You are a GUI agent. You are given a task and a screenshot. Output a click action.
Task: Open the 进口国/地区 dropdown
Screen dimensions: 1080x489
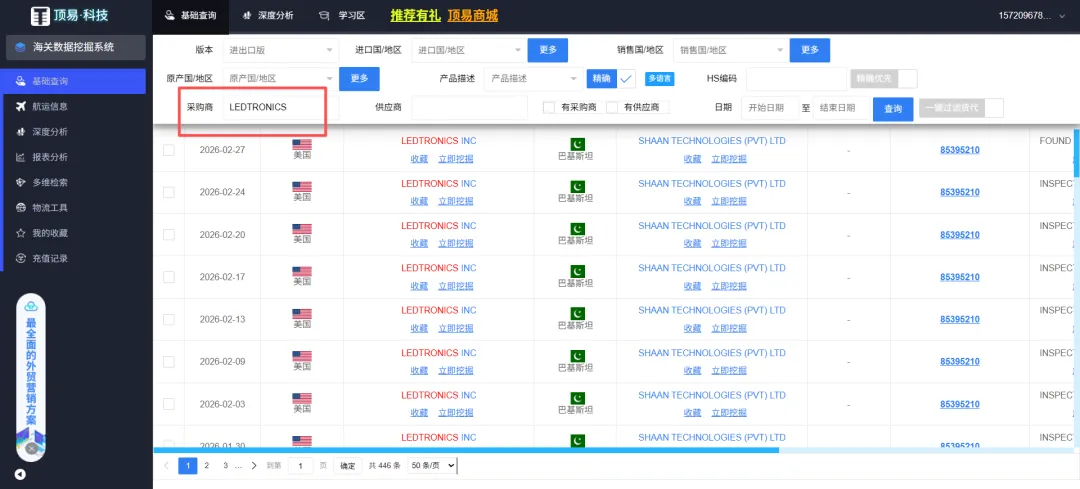pos(470,50)
